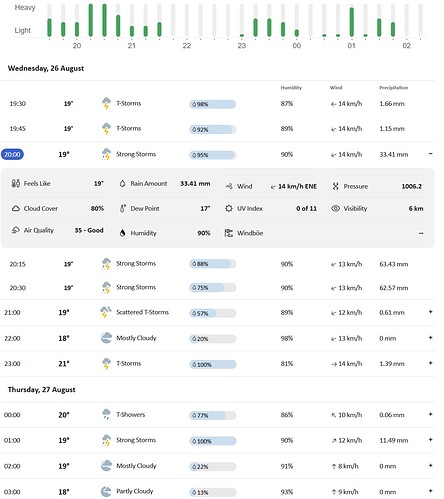
Task: Click the 21:00 precipitation chance bar 57%
Action: click(213, 313)
